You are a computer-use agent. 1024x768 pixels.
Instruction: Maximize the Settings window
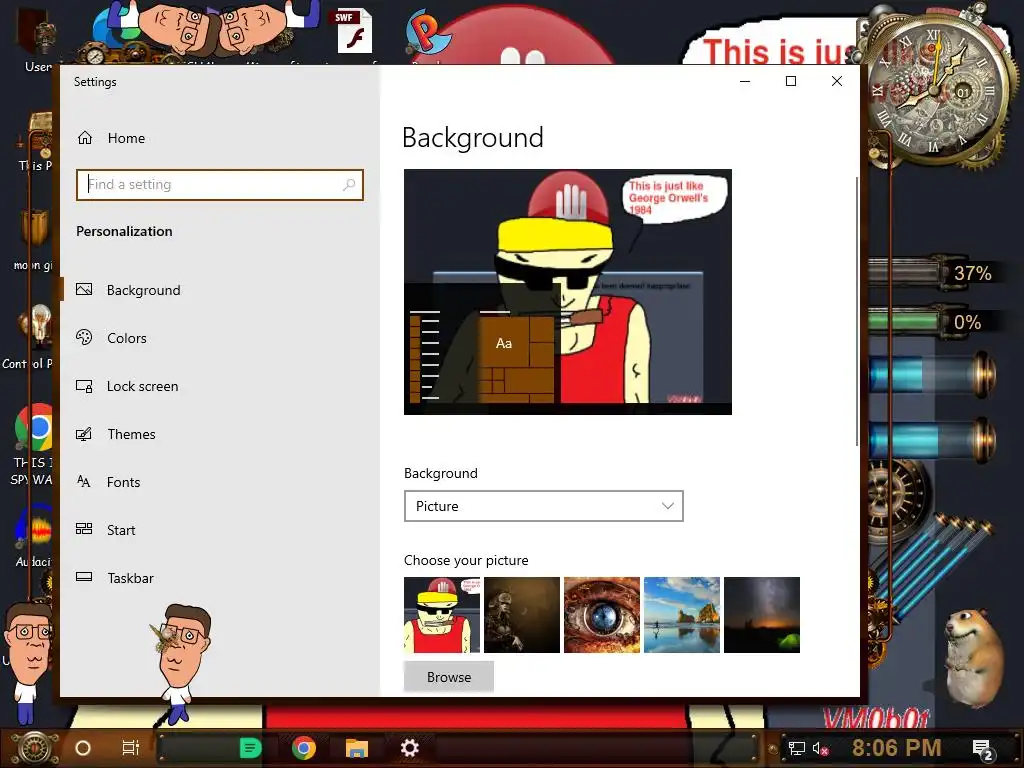[x=791, y=81]
